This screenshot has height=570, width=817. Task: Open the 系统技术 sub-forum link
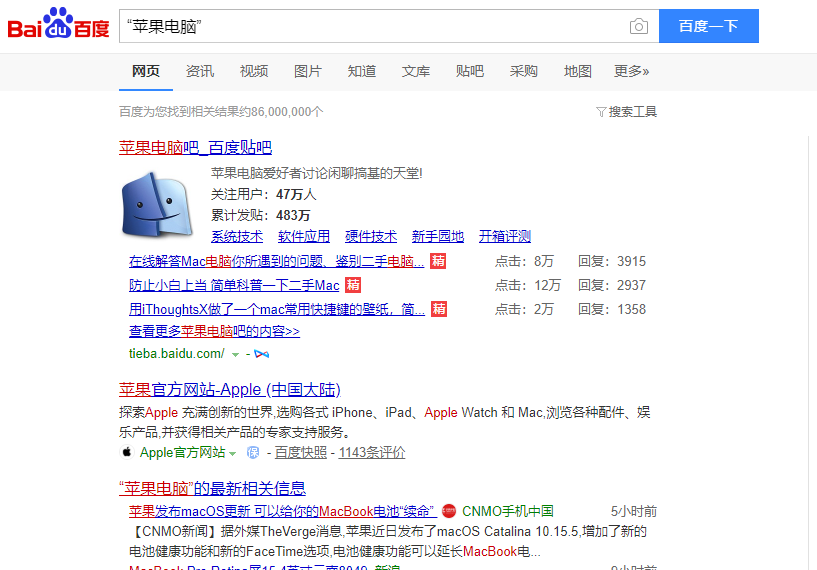pyautogui.click(x=237, y=237)
